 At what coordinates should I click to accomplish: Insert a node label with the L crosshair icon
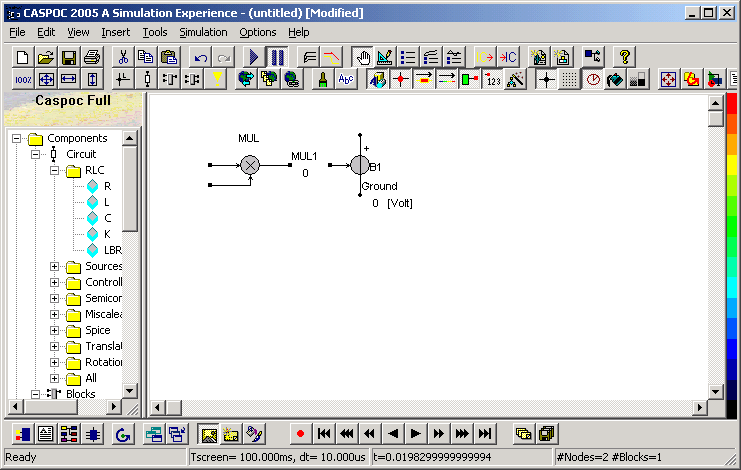click(123, 79)
